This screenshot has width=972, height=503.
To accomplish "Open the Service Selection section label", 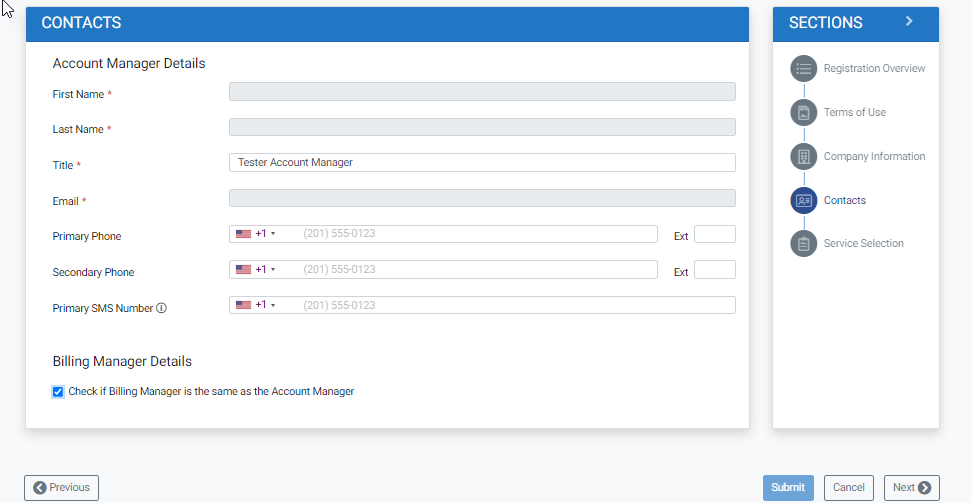I will tap(863, 243).
